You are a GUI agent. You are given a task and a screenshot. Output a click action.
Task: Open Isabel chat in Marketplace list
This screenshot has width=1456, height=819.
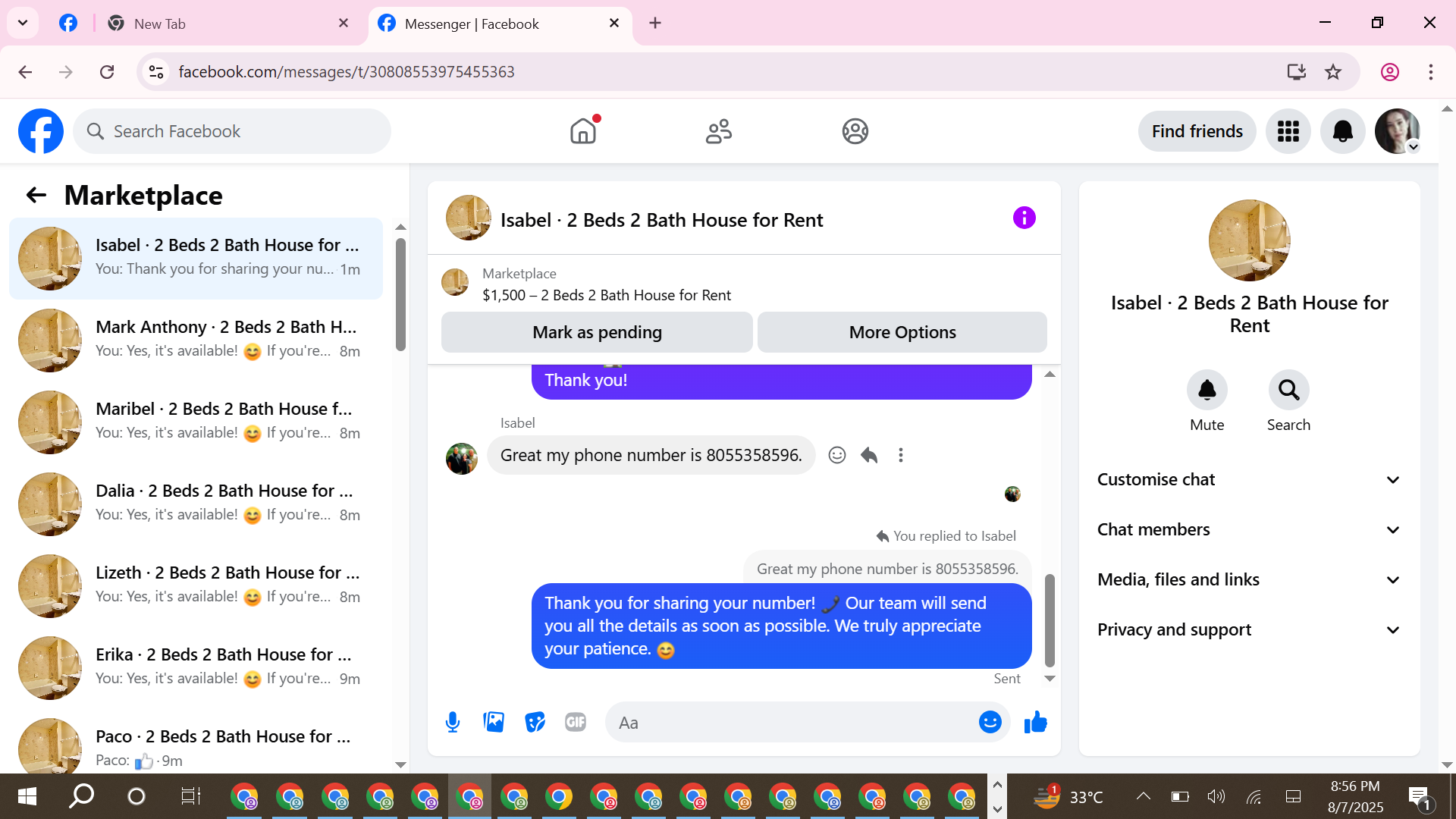pyautogui.click(x=196, y=259)
